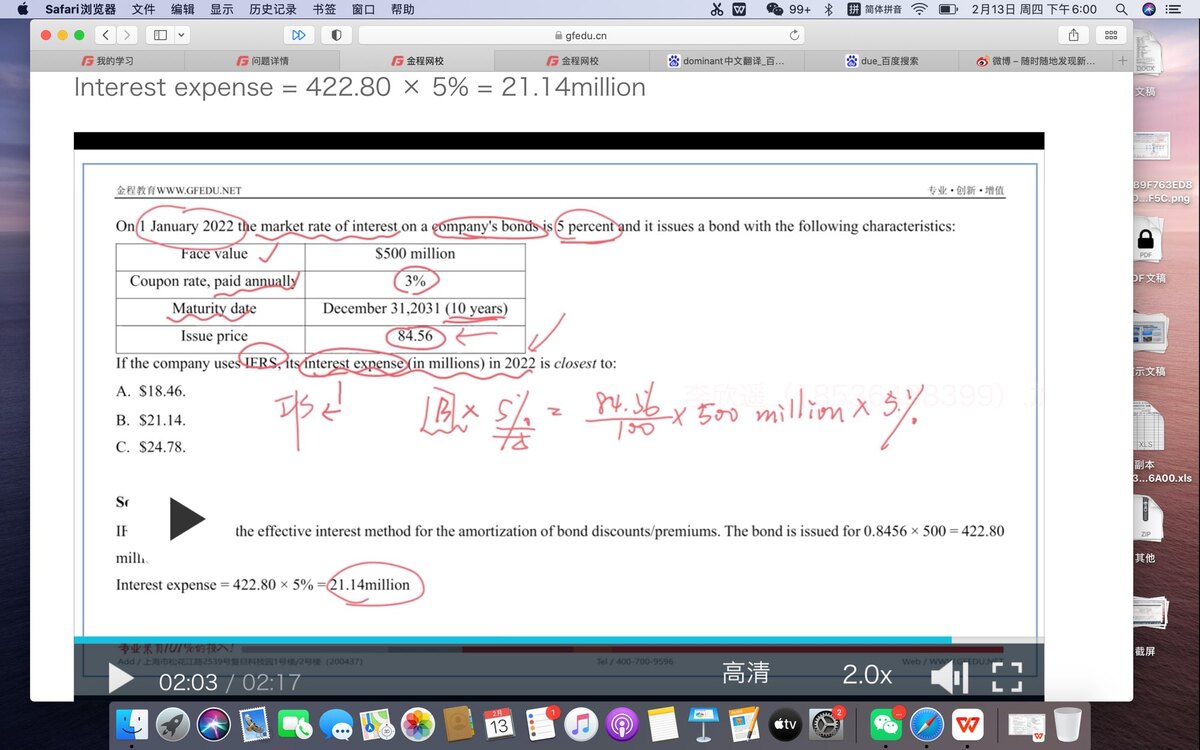Open 文件 menu
The height and width of the screenshot is (750, 1200).
coord(144,9)
